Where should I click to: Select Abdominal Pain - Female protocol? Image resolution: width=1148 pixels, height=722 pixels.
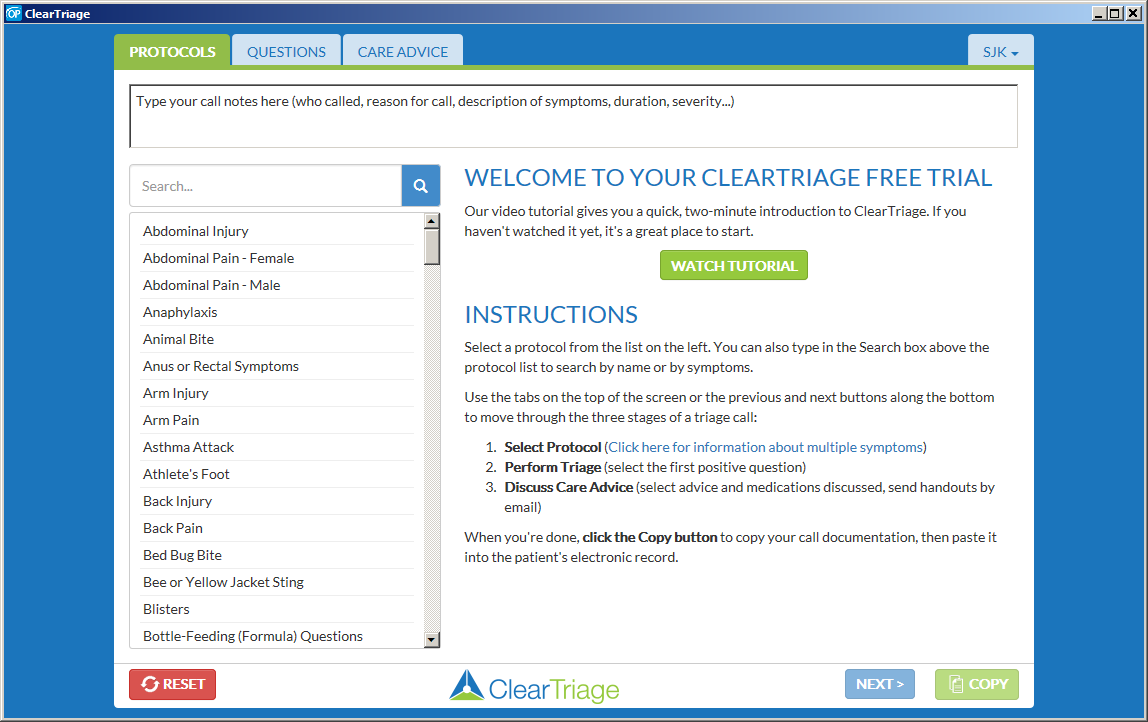(x=278, y=258)
